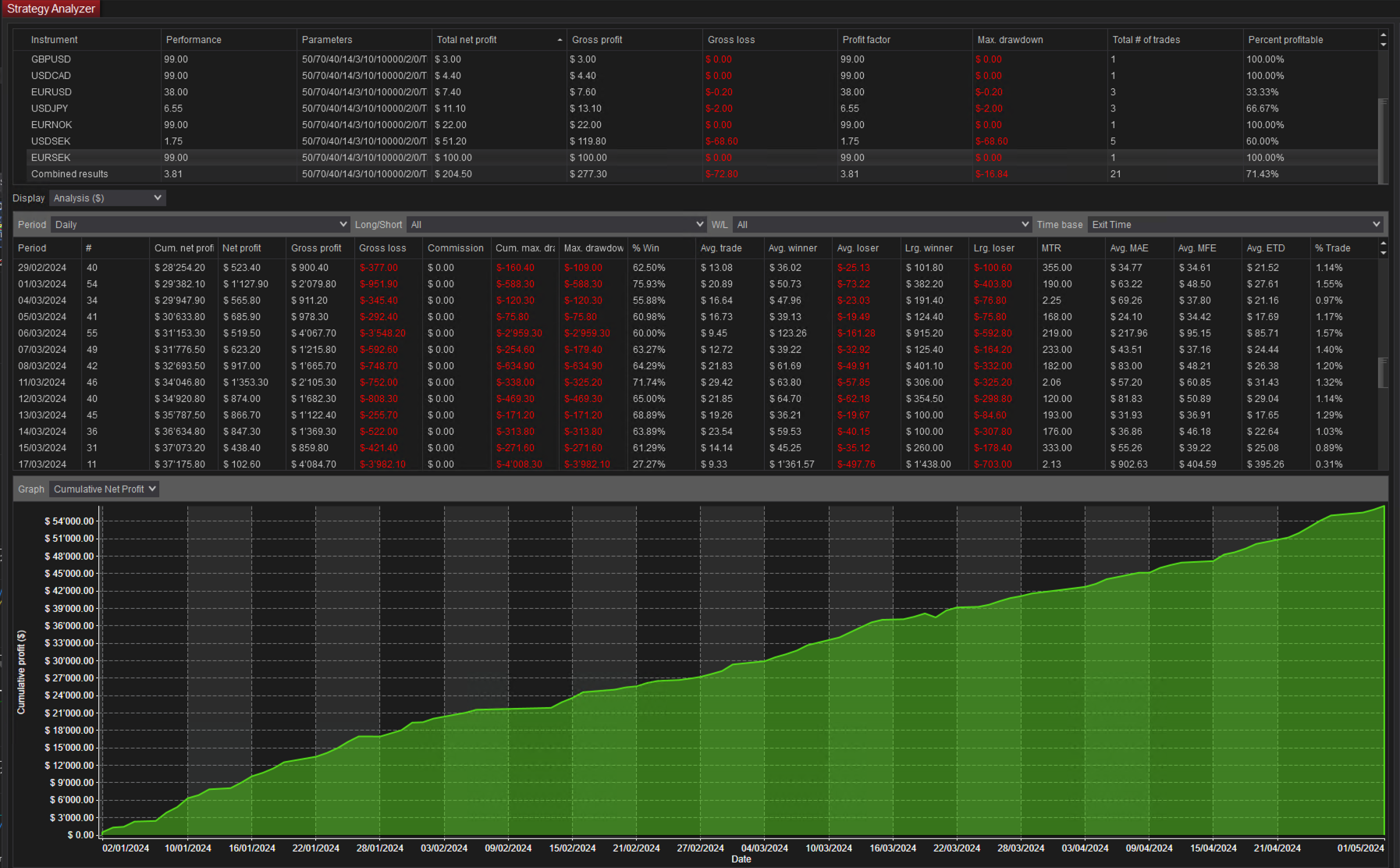1400x868 pixels.
Task: Select the 29/02/2024 daily row
Action: pos(696,268)
